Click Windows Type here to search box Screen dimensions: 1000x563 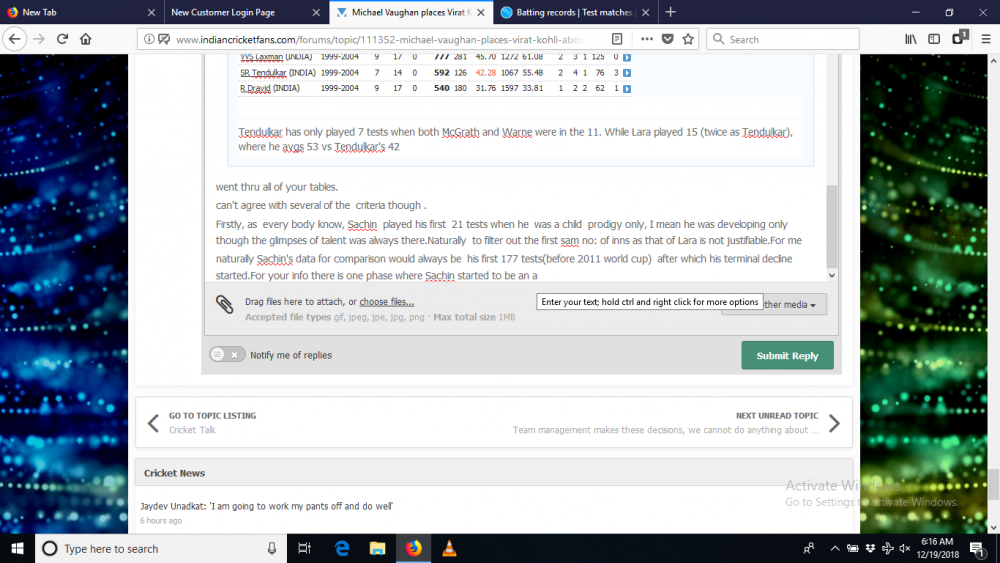159,548
